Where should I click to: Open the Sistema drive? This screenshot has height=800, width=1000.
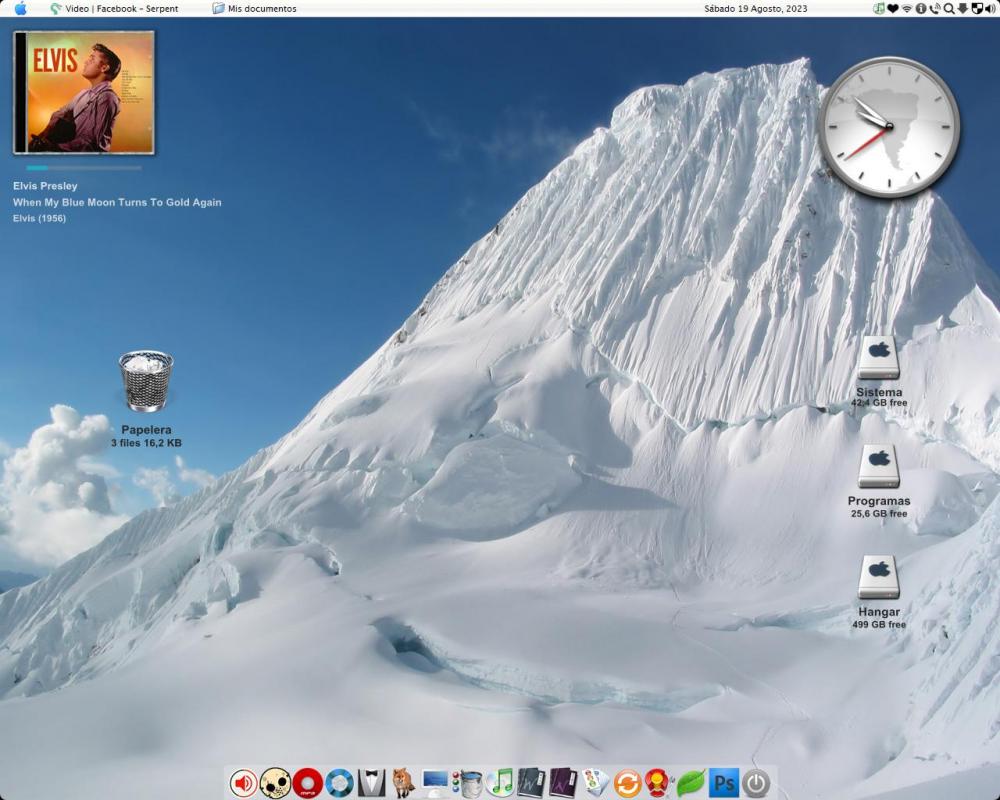point(879,358)
